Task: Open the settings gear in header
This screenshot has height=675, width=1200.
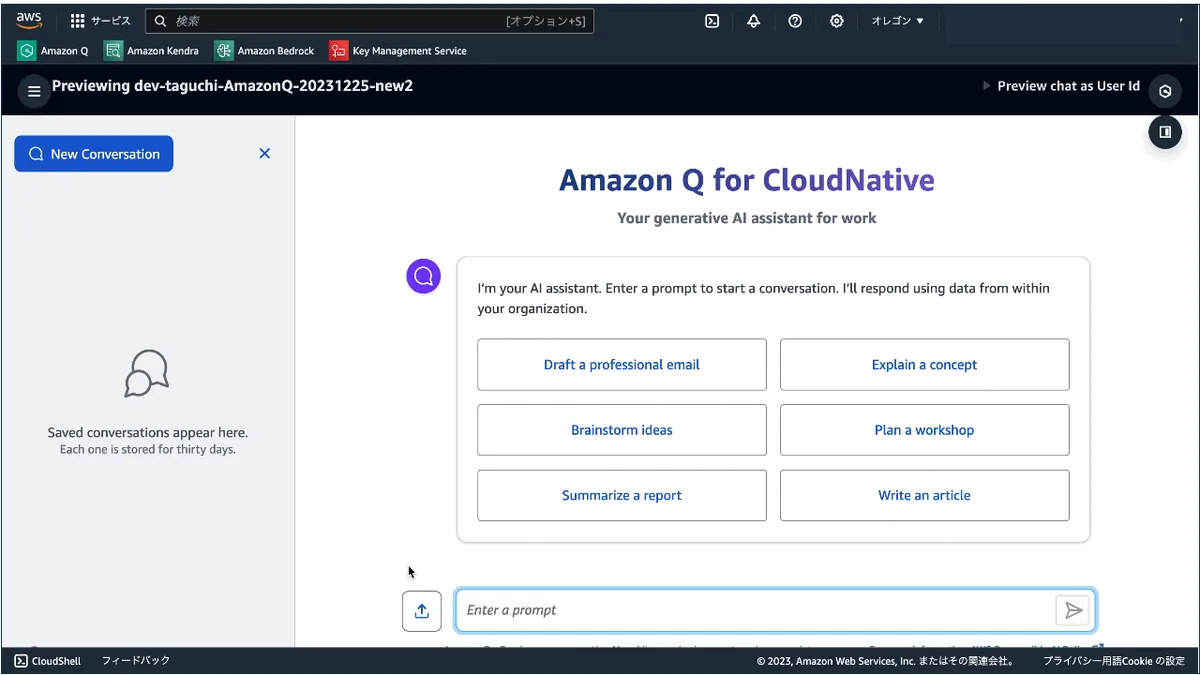Action: tap(837, 21)
